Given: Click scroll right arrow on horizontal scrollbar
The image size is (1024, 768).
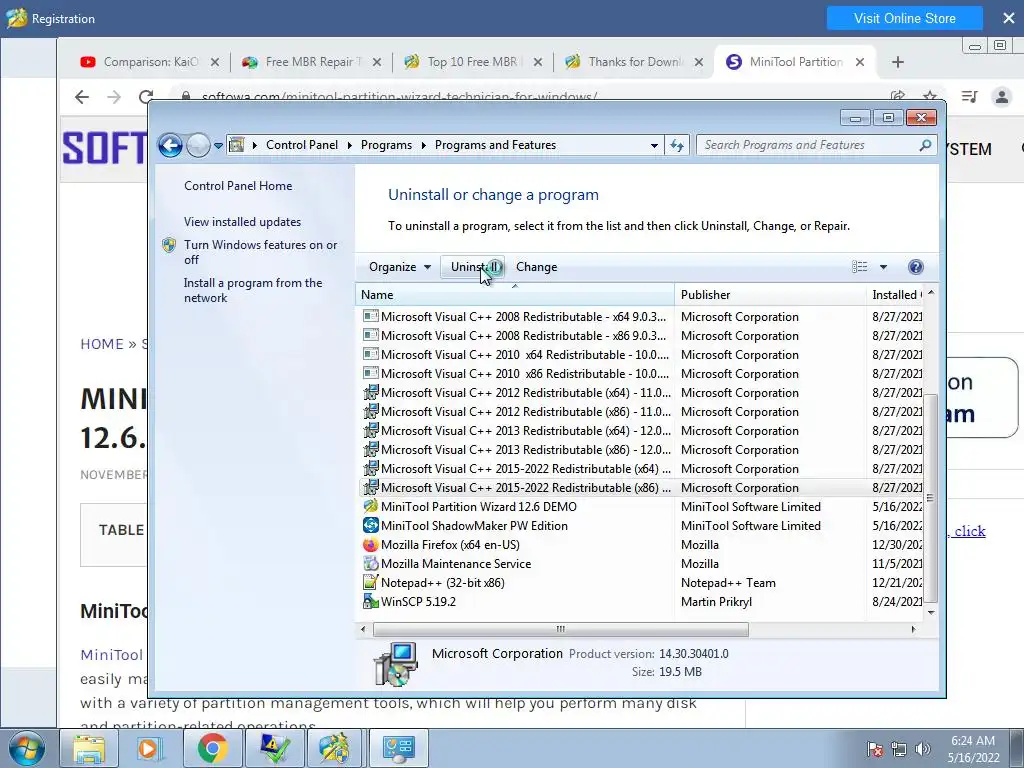Looking at the screenshot, I should pyautogui.click(x=913, y=629).
